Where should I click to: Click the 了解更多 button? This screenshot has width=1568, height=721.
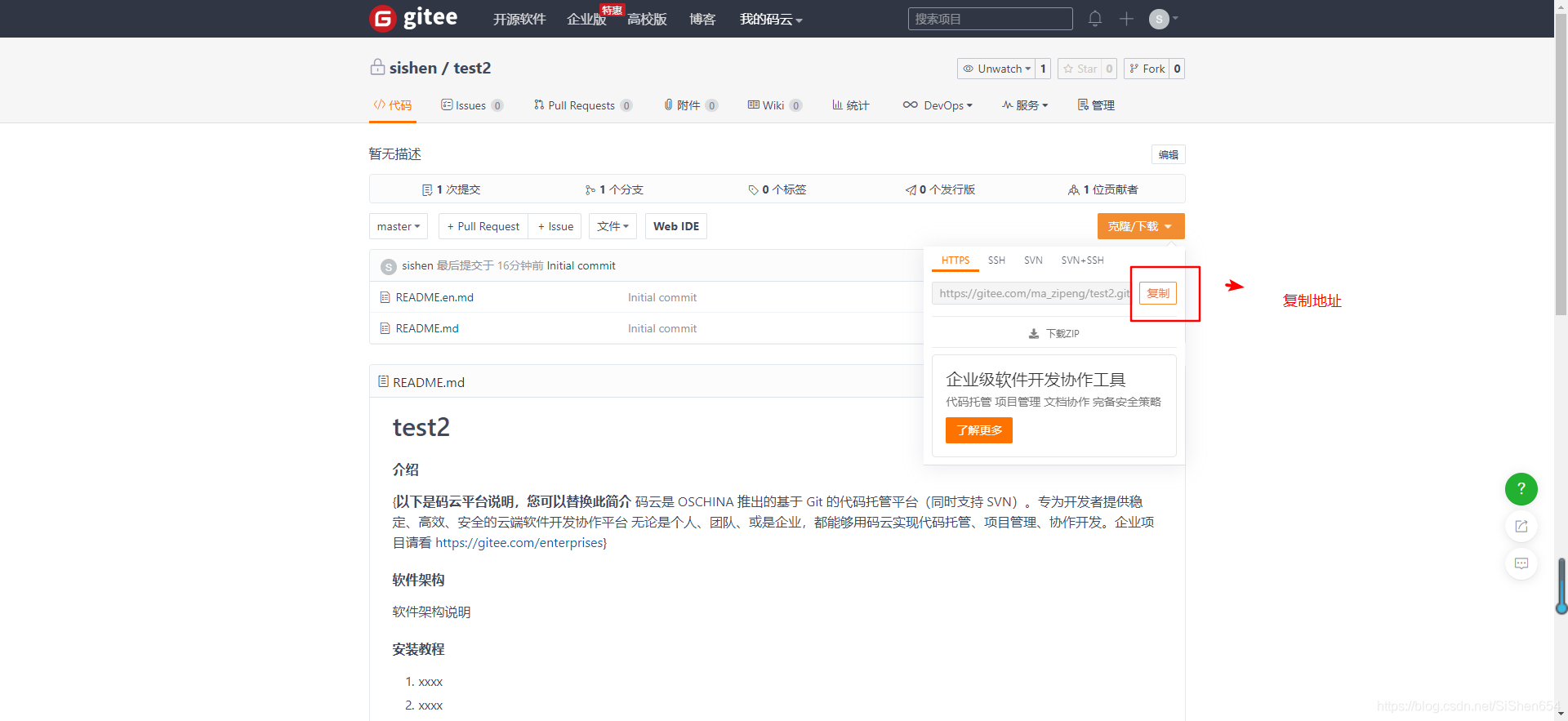(979, 430)
